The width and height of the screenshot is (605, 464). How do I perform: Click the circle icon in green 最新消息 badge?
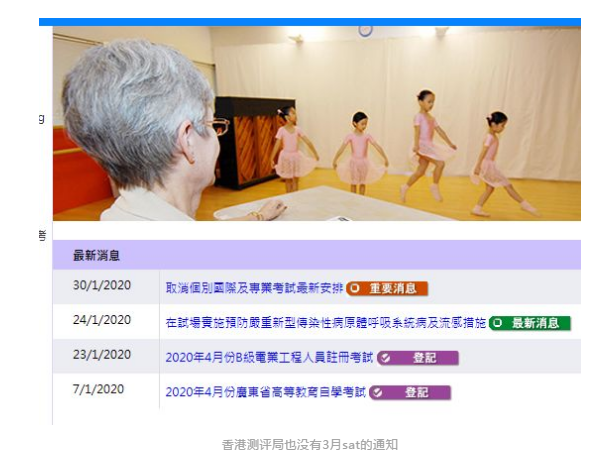(497, 323)
